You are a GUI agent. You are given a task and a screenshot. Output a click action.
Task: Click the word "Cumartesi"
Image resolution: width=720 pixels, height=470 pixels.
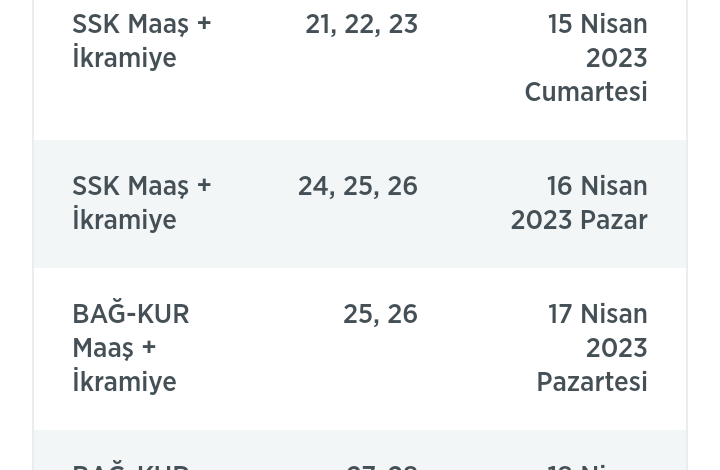tap(586, 92)
